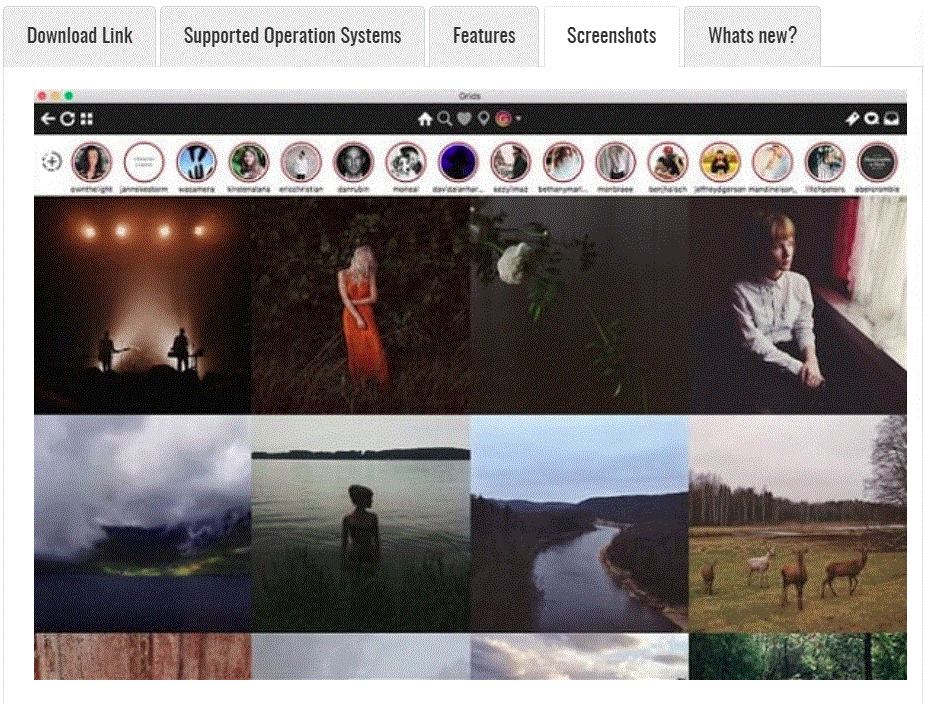Viewport: 925px width, 704px height.
Task: Open the green forest trees photo
Action: click(798, 656)
